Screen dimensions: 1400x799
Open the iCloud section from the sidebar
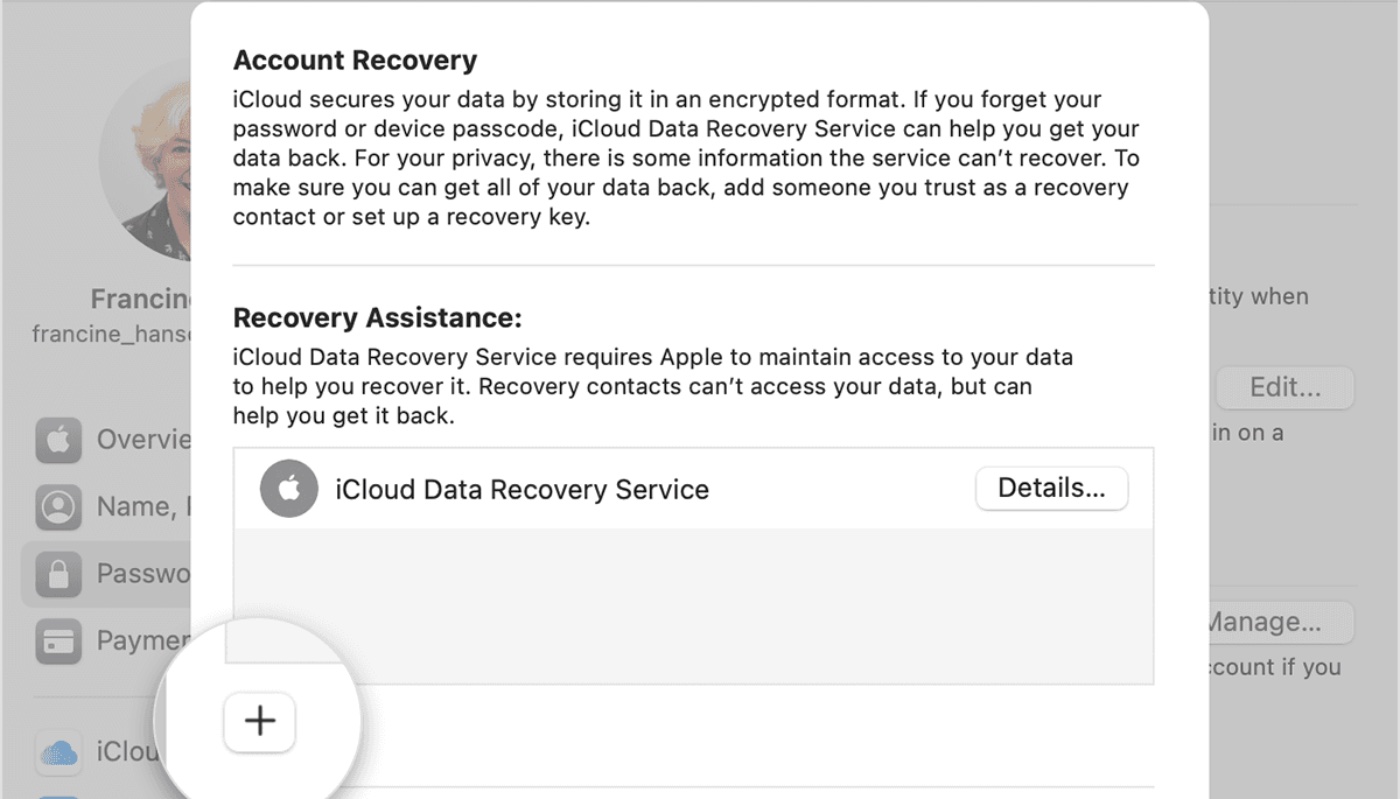[x=120, y=752]
